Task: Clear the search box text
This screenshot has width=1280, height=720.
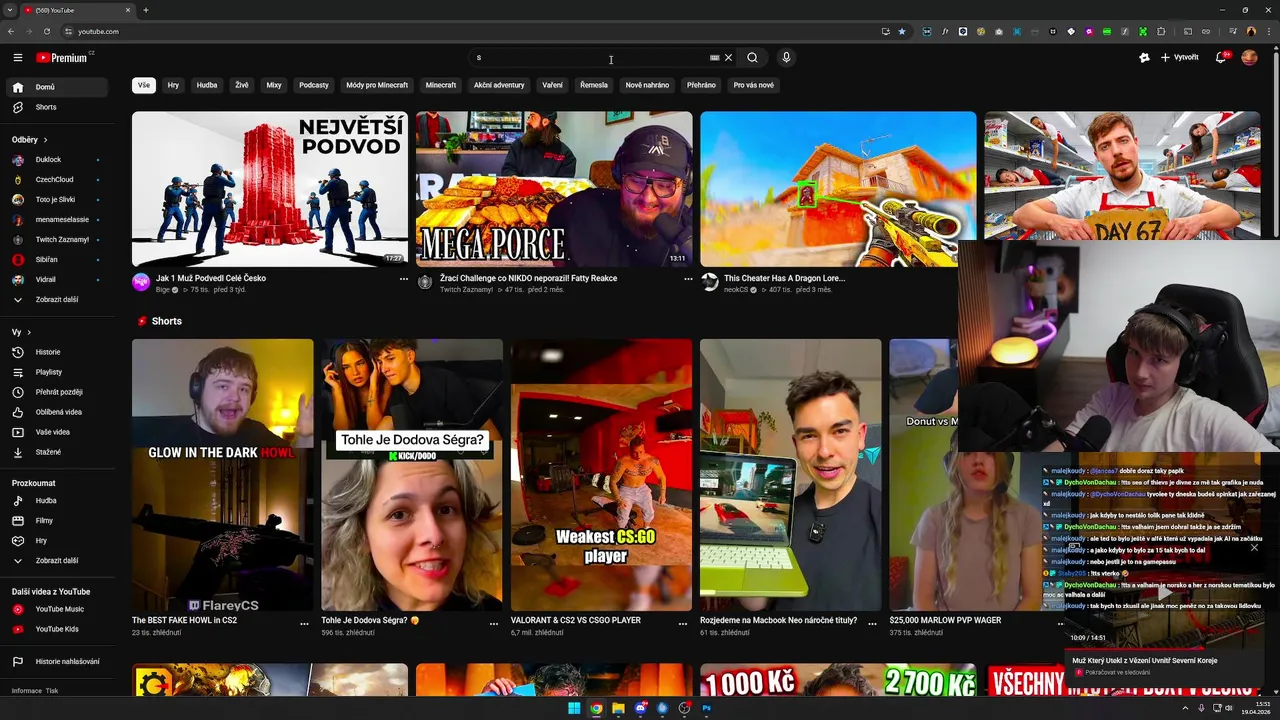Action: [728, 58]
